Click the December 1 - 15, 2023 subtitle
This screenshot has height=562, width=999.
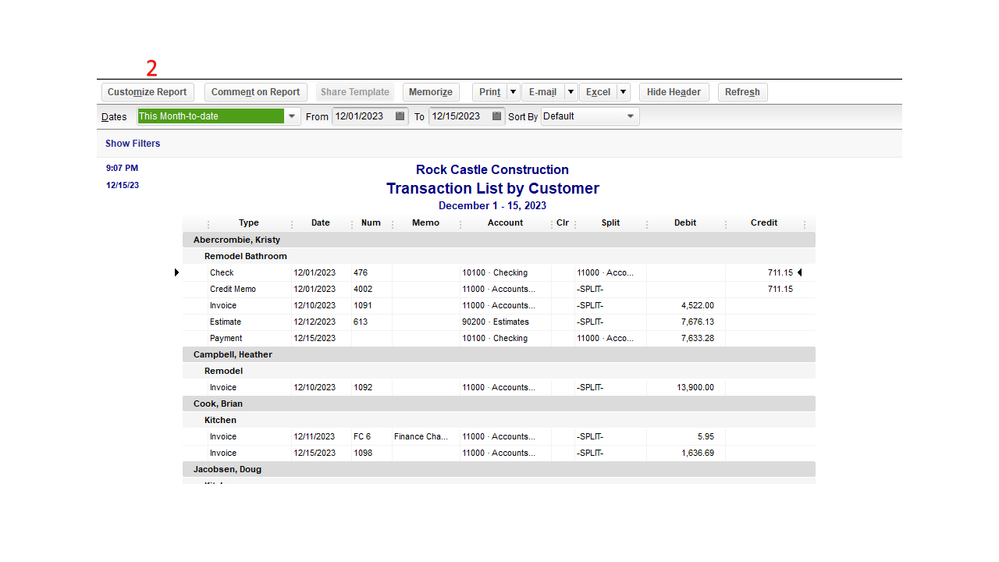492,206
